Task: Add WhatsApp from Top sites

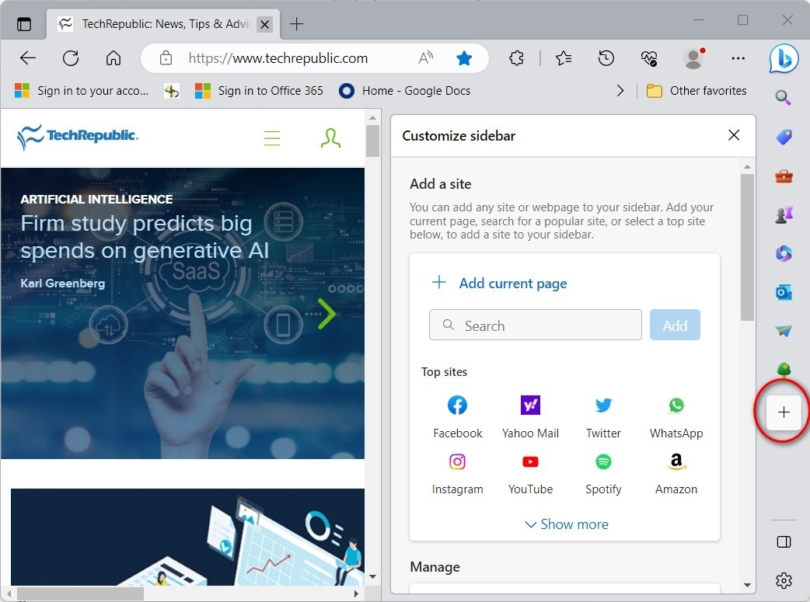Action: click(x=676, y=416)
